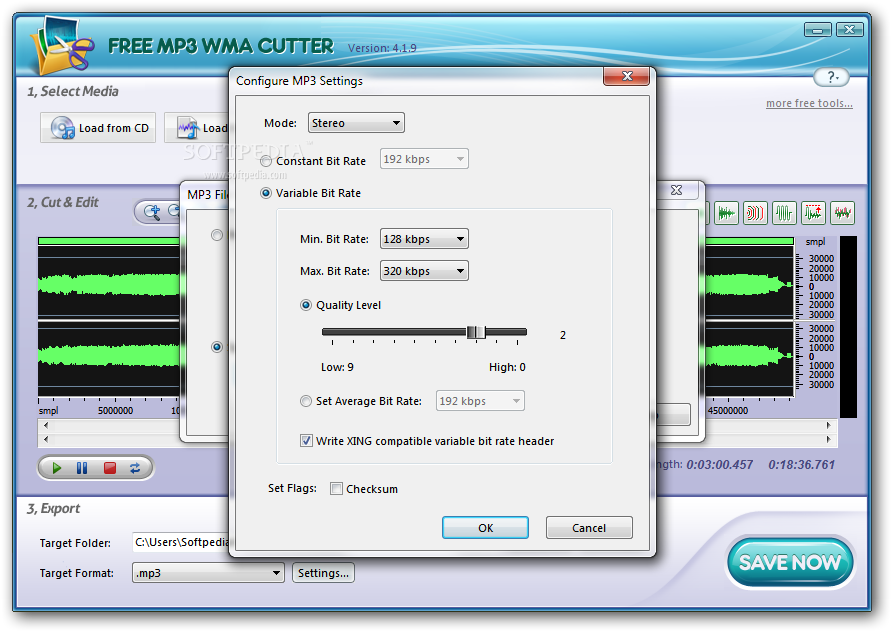Viewport: 892px width, 632px height.
Task: Enable the Checksum flag checkbox
Action: point(337,489)
